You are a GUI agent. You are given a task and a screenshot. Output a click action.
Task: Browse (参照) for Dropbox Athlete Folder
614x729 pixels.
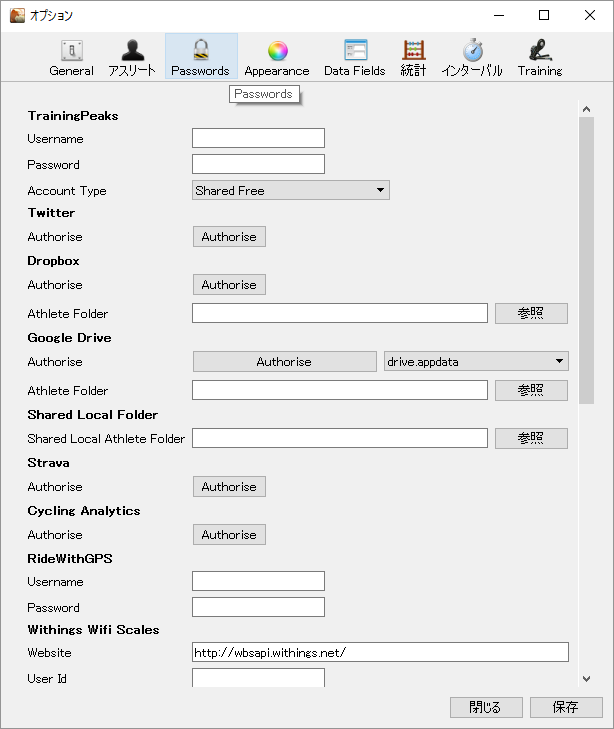click(x=531, y=313)
